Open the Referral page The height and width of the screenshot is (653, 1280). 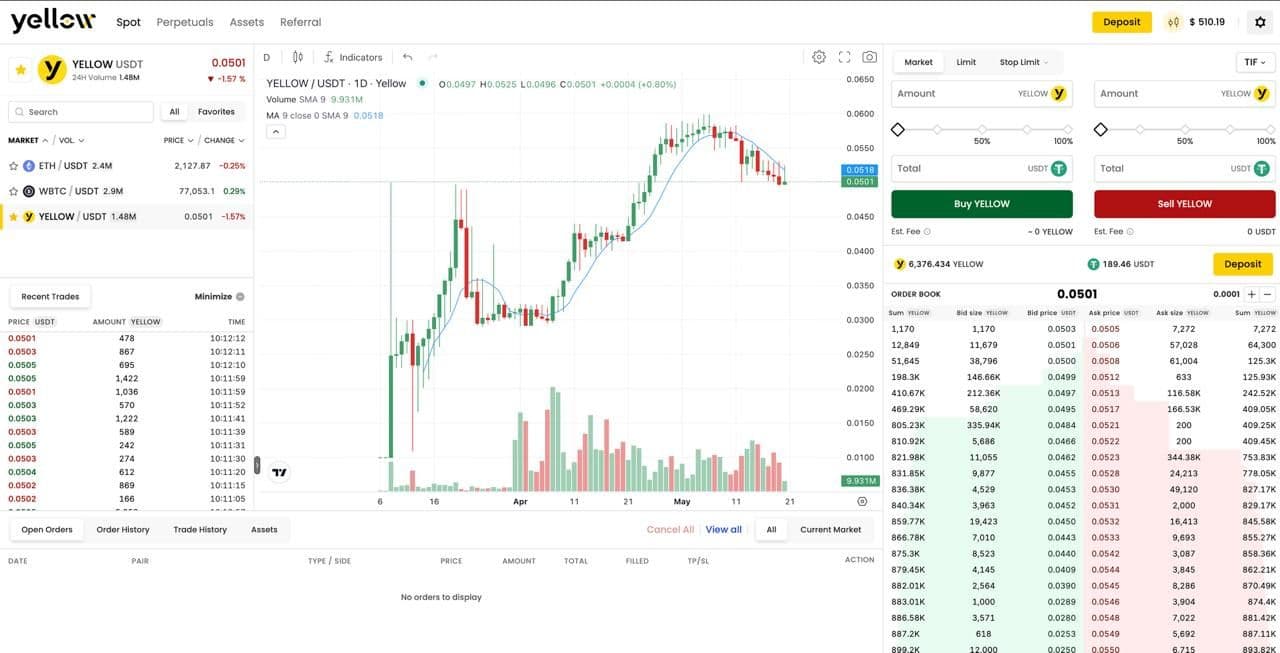click(x=301, y=22)
